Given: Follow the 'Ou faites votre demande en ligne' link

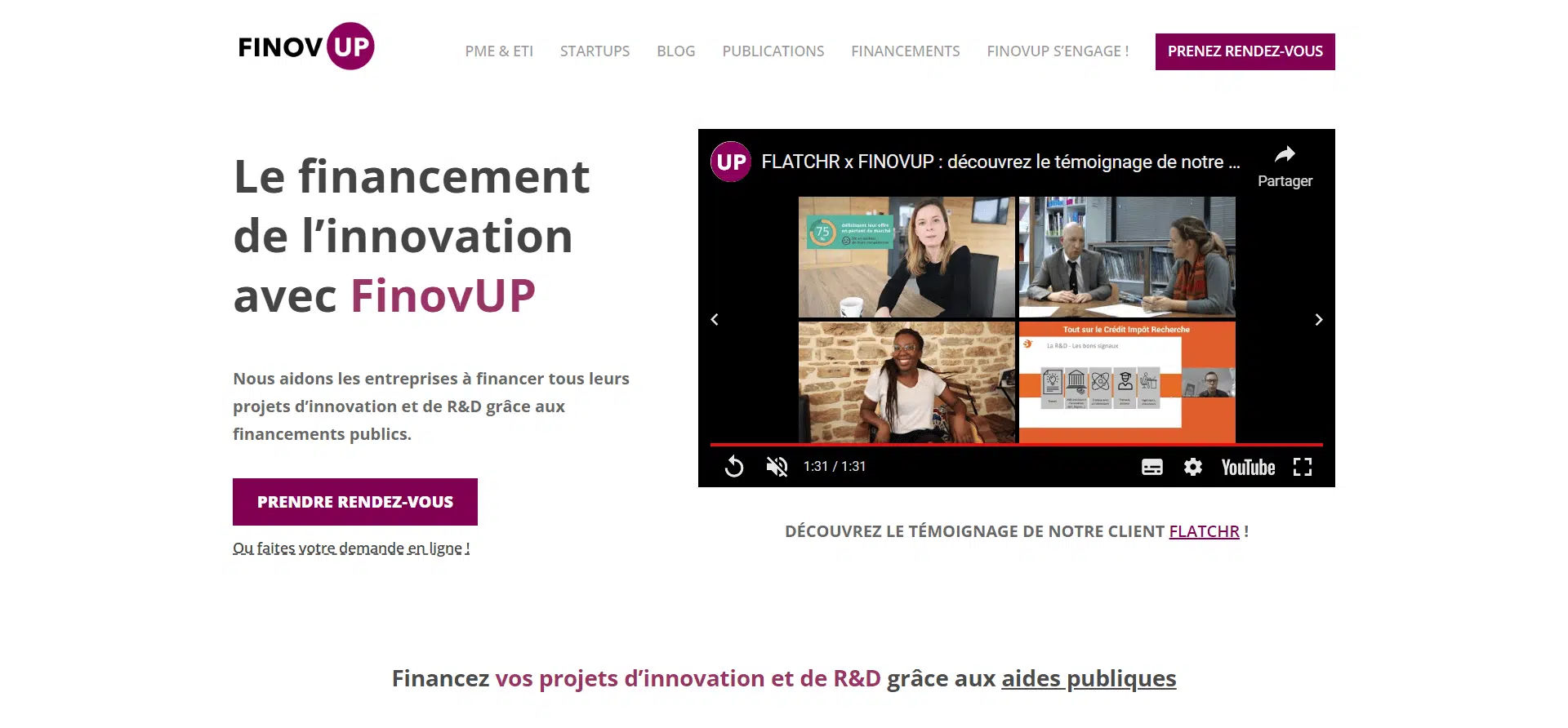Looking at the screenshot, I should click(351, 548).
